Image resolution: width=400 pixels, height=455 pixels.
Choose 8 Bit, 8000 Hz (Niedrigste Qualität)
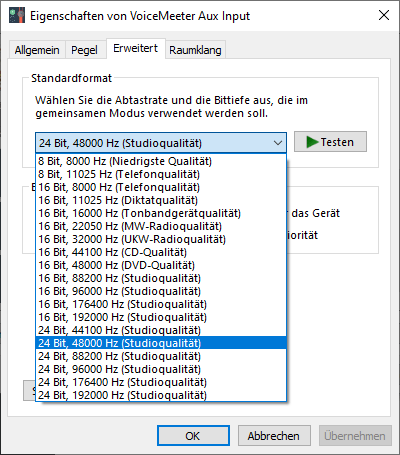(161, 161)
